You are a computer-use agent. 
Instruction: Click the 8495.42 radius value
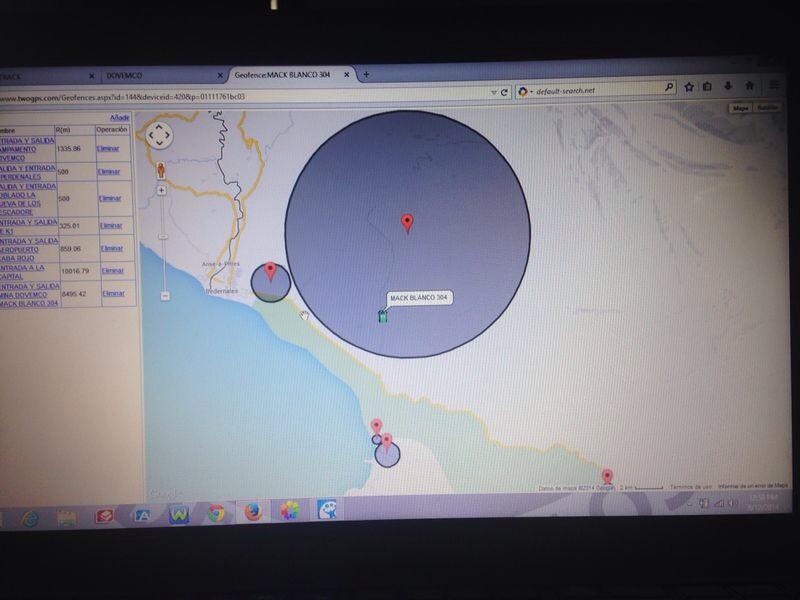(74, 294)
